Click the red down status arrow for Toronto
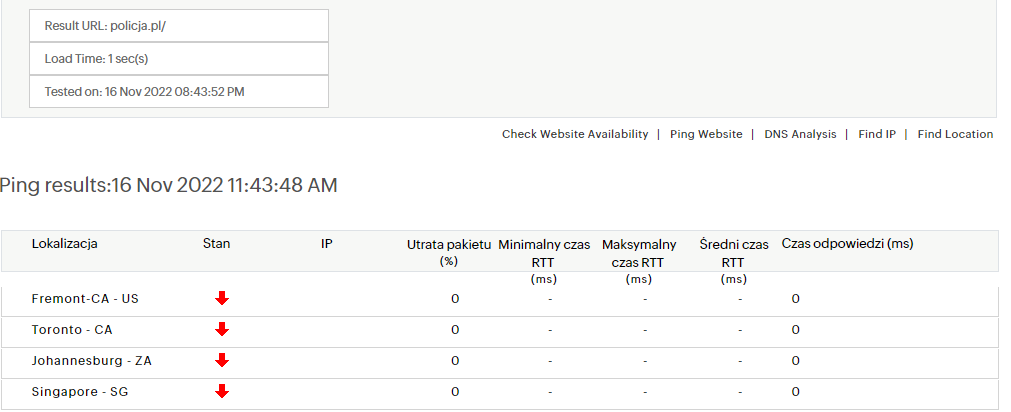1011x412 pixels. point(222,329)
